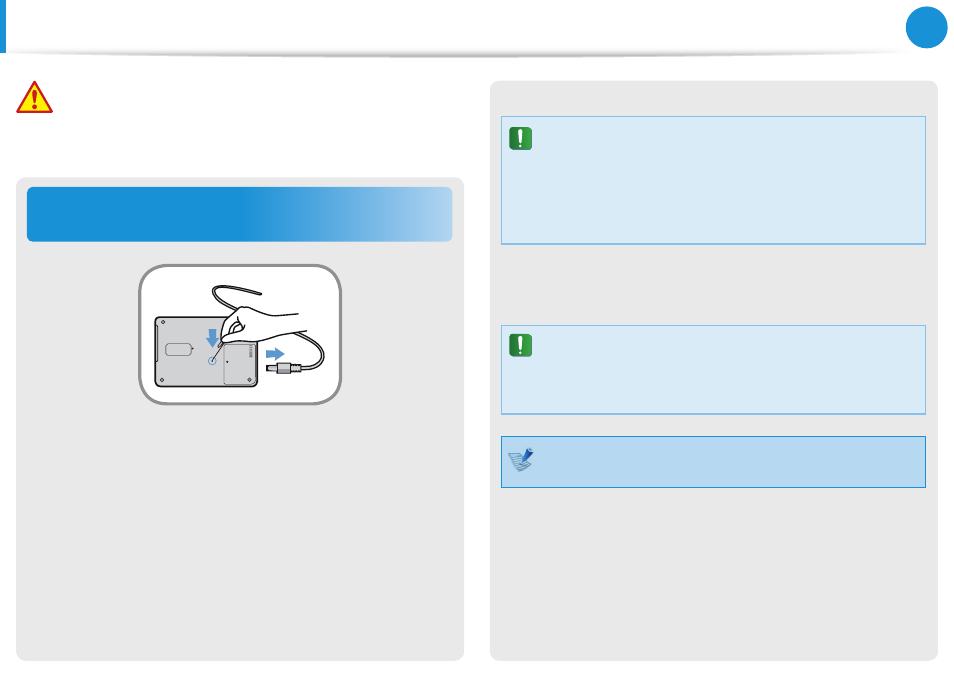954x677 pixels.
Task: Click the blue circle page marker
Action: (x=926, y=27)
